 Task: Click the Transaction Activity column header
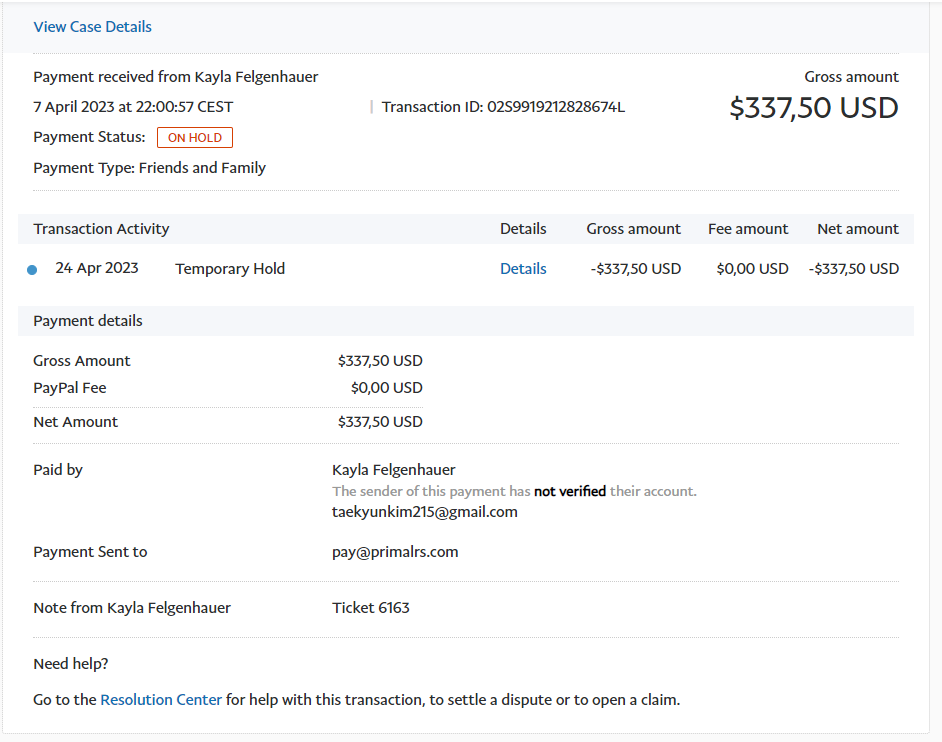pos(101,229)
